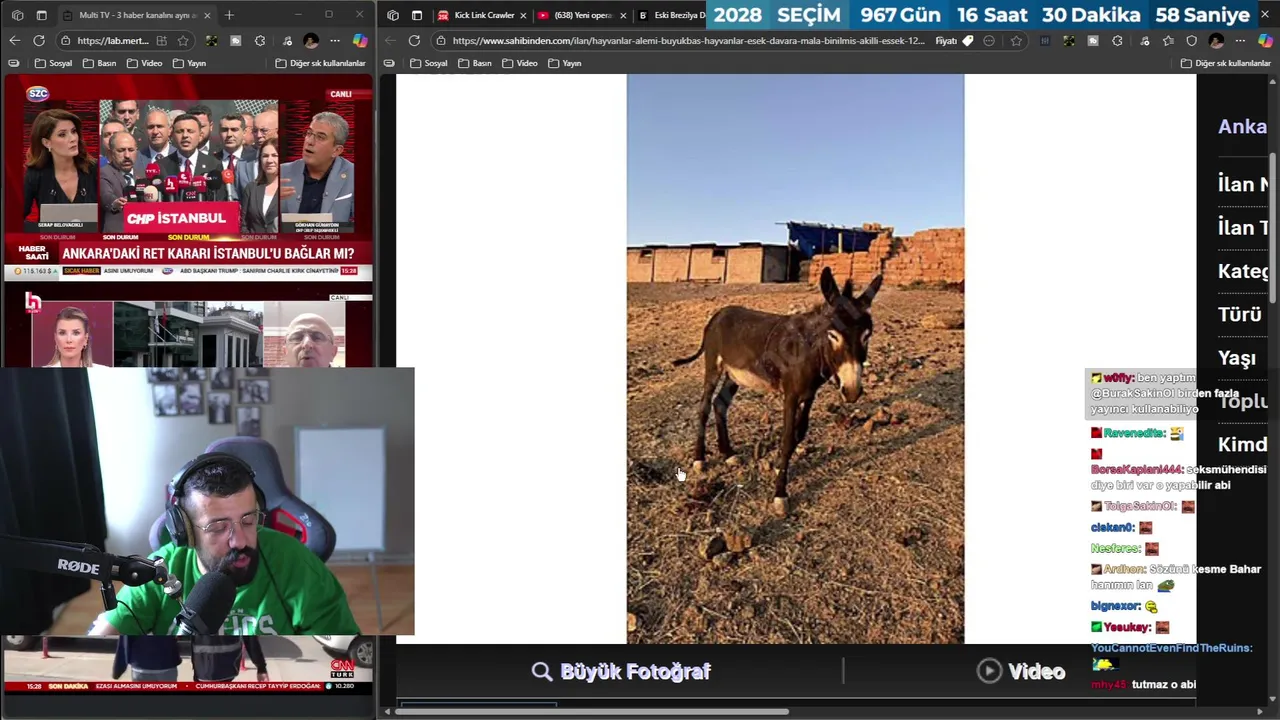This screenshot has height=720, width=1280.
Task: Open Extensions puzzle icon in Multi TV window
Action: (x=260, y=40)
